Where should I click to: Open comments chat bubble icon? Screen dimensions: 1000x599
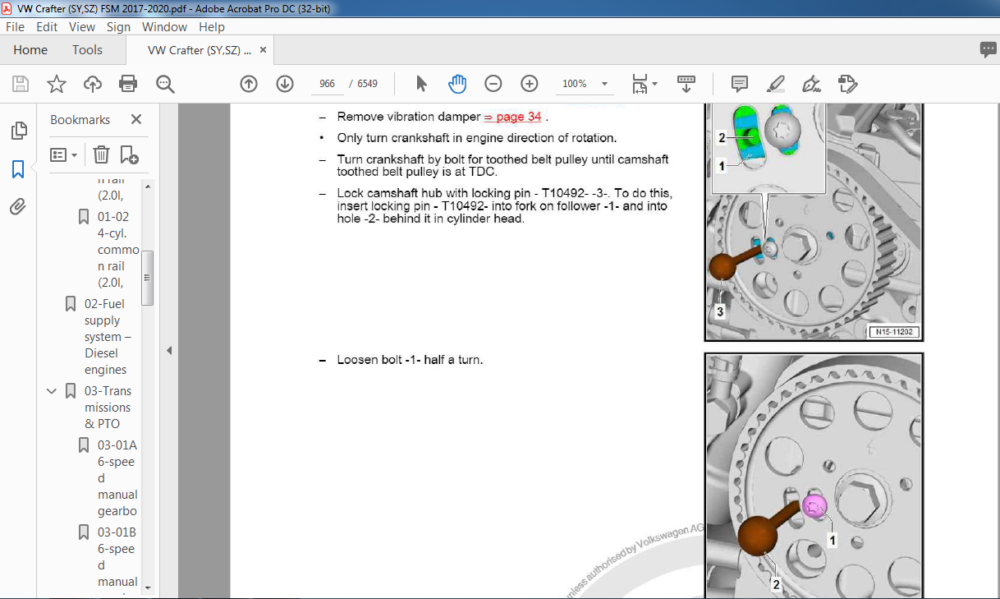click(988, 50)
